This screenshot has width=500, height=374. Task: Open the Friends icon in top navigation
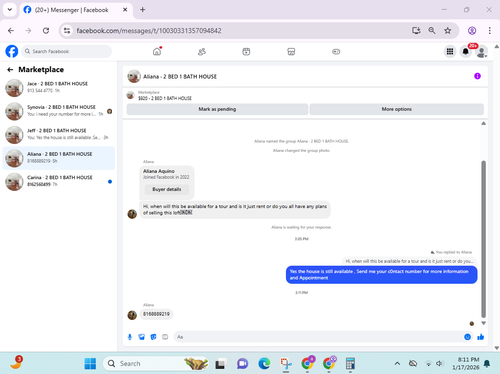[202, 52]
